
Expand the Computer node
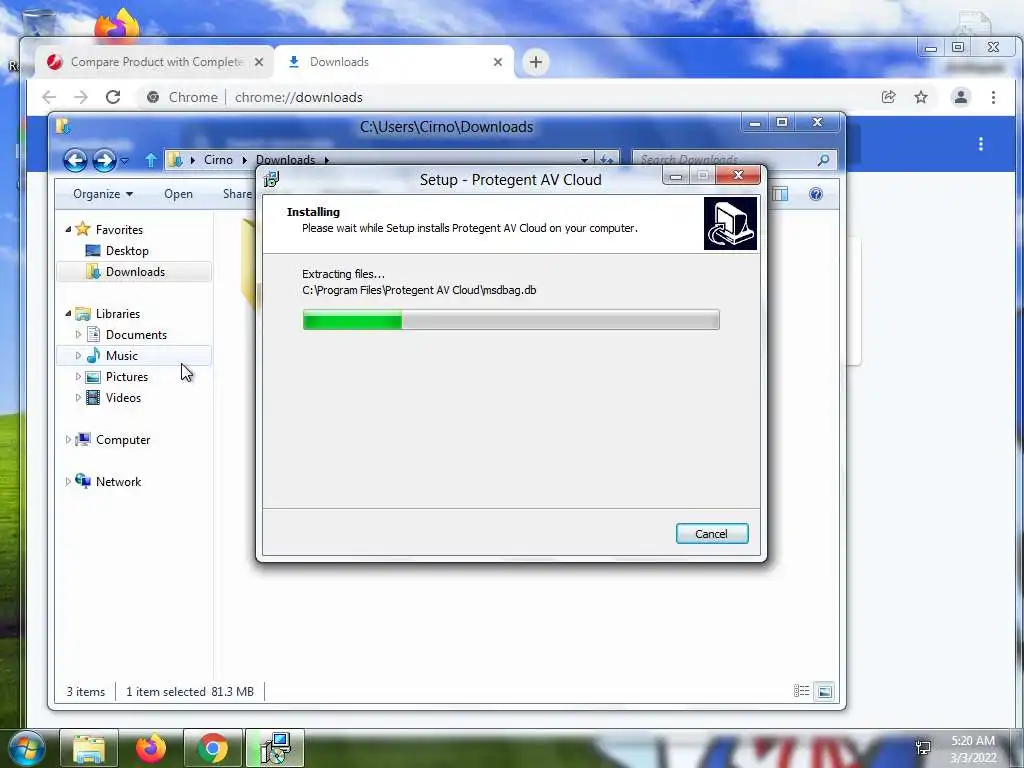coord(68,440)
